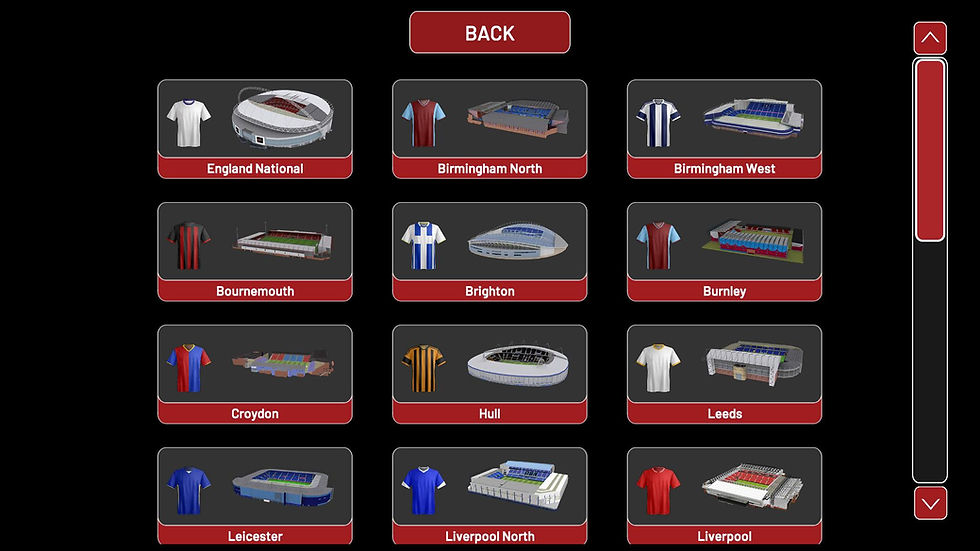Viewport: 980px width, 551px height.
Task: Click the red scrollbar thumb
Action: point(930,150)
